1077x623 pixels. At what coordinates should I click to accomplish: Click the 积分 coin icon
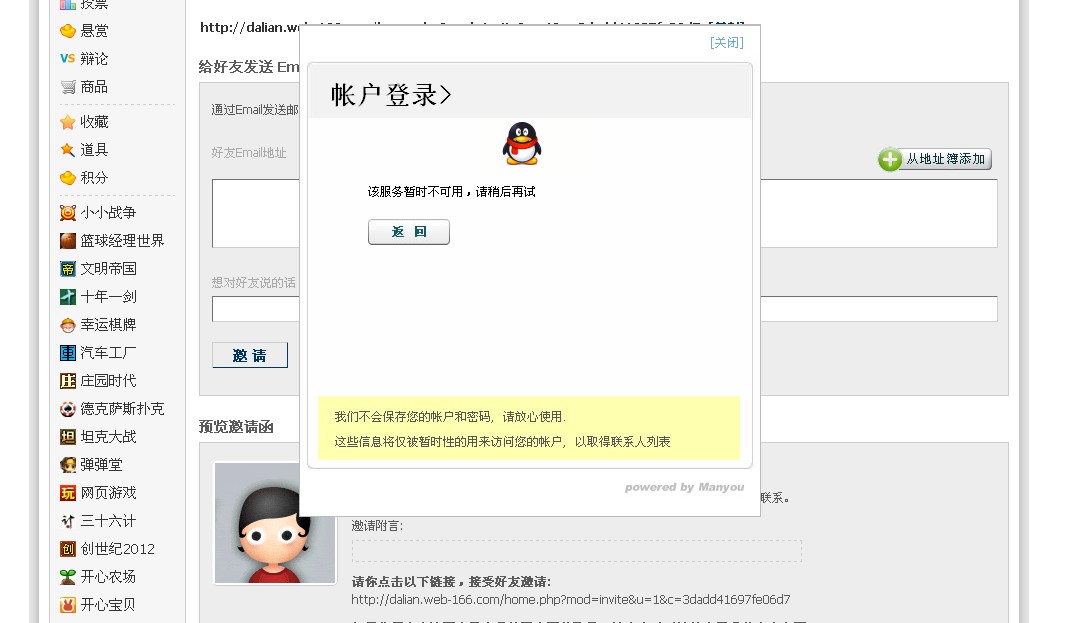pos(67,178)
